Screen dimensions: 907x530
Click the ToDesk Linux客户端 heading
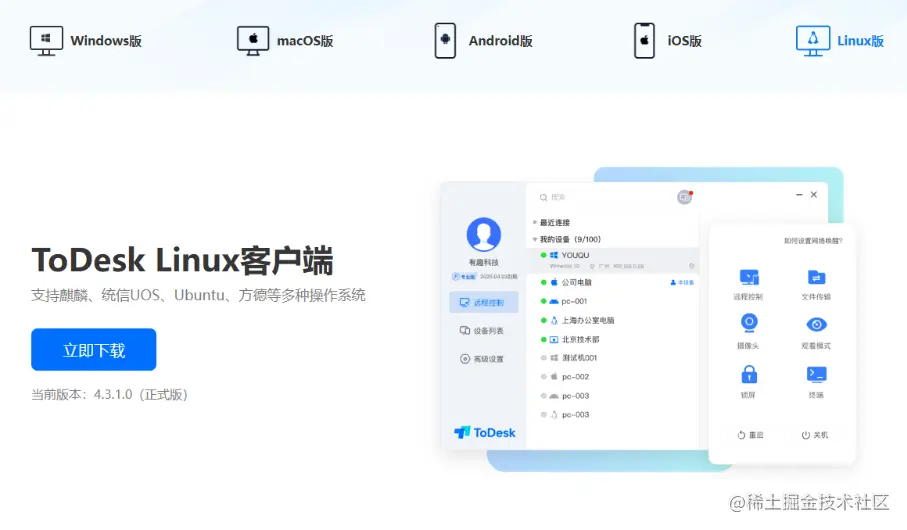click(182, 260)
